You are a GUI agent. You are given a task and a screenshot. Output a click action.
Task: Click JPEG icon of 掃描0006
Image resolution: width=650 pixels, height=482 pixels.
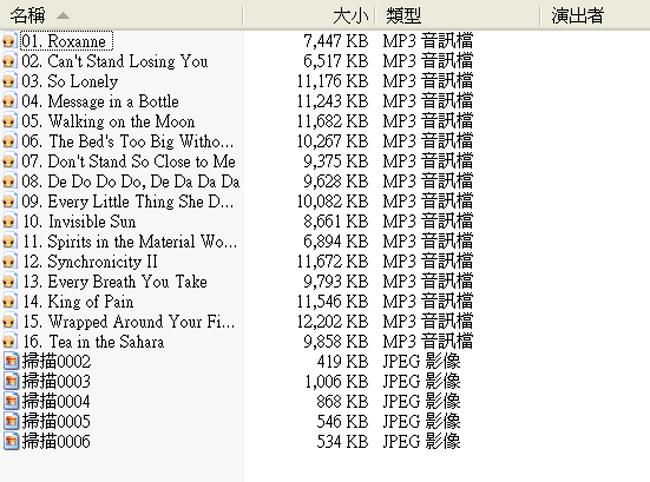pyautogui.click(x=11, y=441)
